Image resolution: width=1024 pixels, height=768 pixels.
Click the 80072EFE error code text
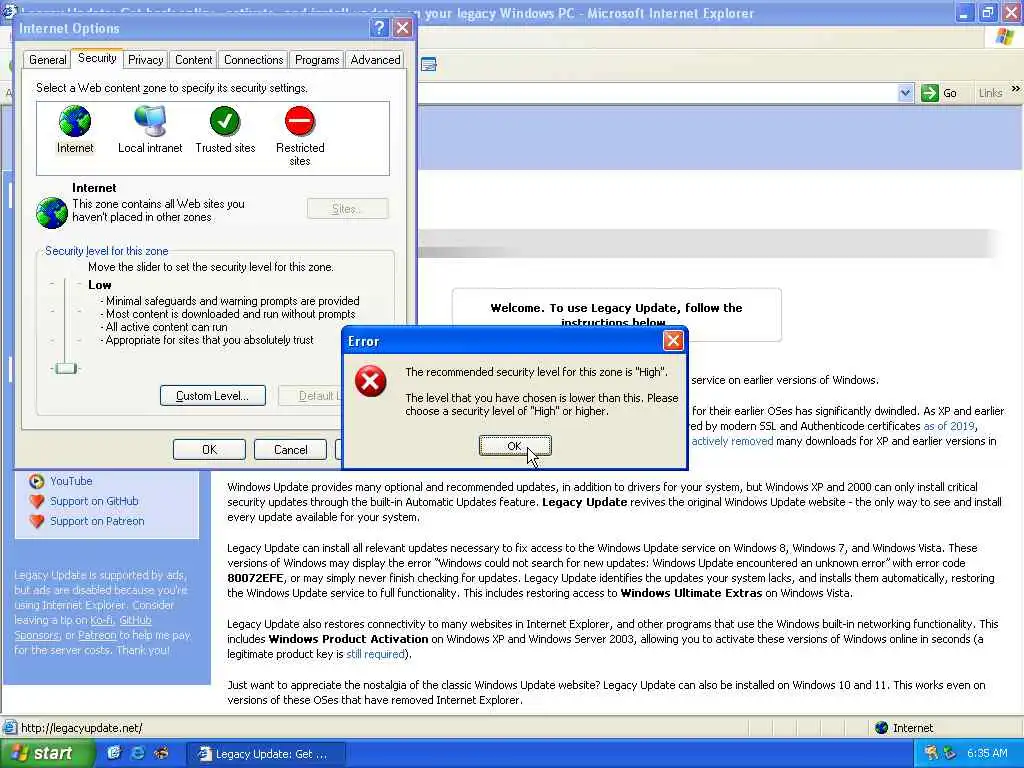[255, 578]
